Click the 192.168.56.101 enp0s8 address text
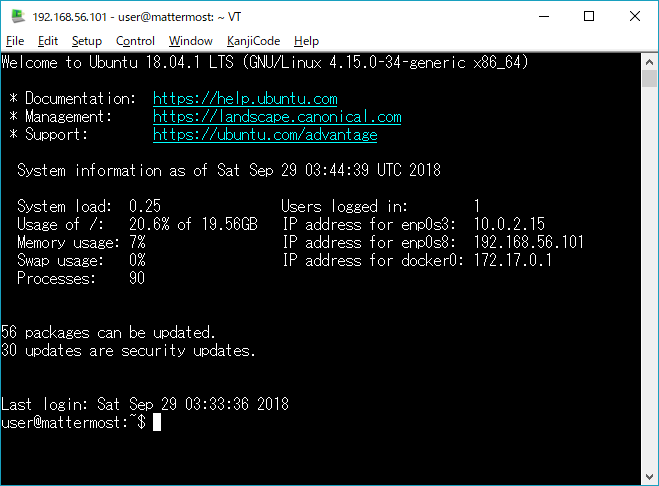659x486 pixels. click(x=529, y=243)
